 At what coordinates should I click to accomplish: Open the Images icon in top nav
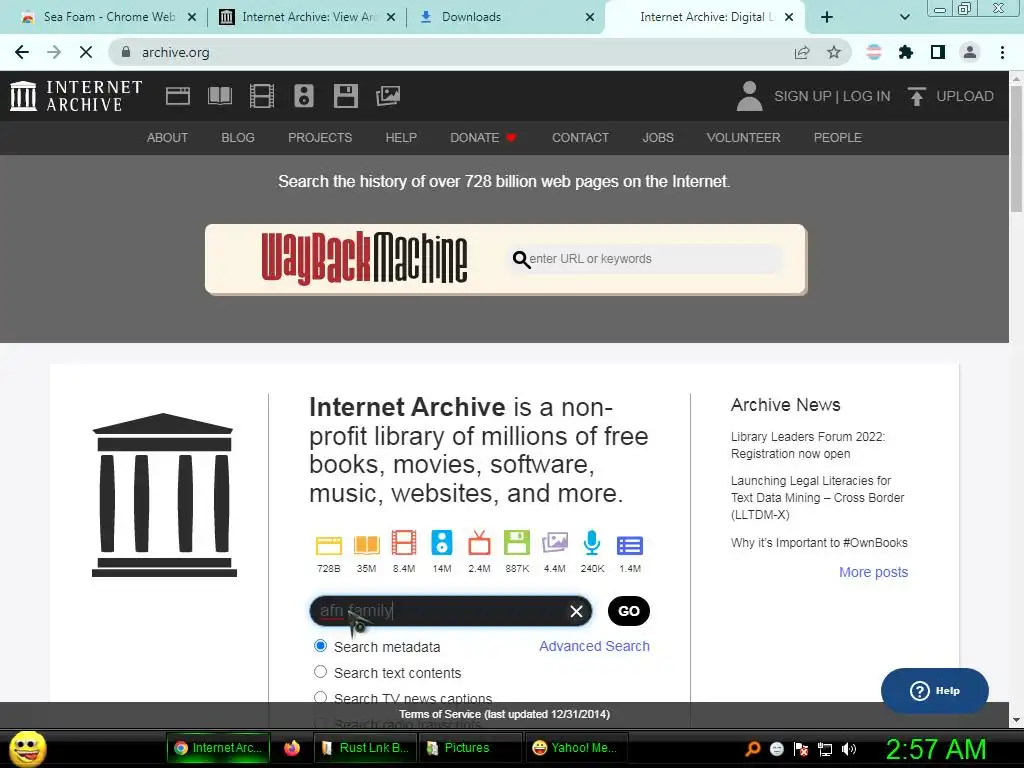pos(388,96)
